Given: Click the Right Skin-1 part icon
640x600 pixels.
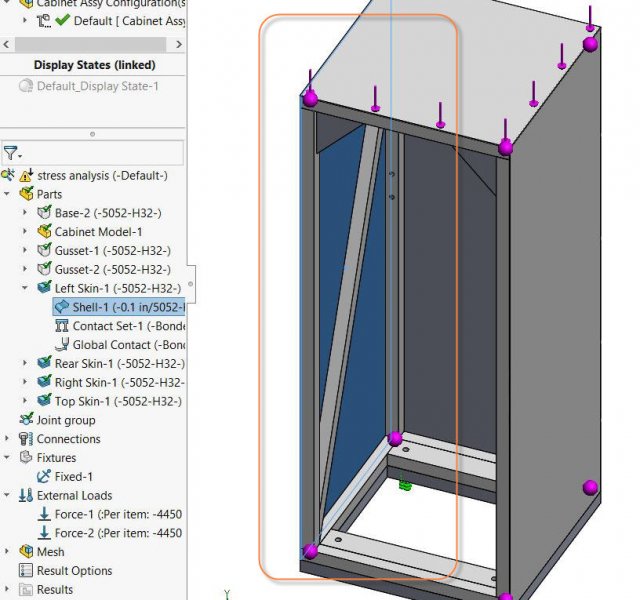Looking at the screenshot, I should (x=44, y=382).
